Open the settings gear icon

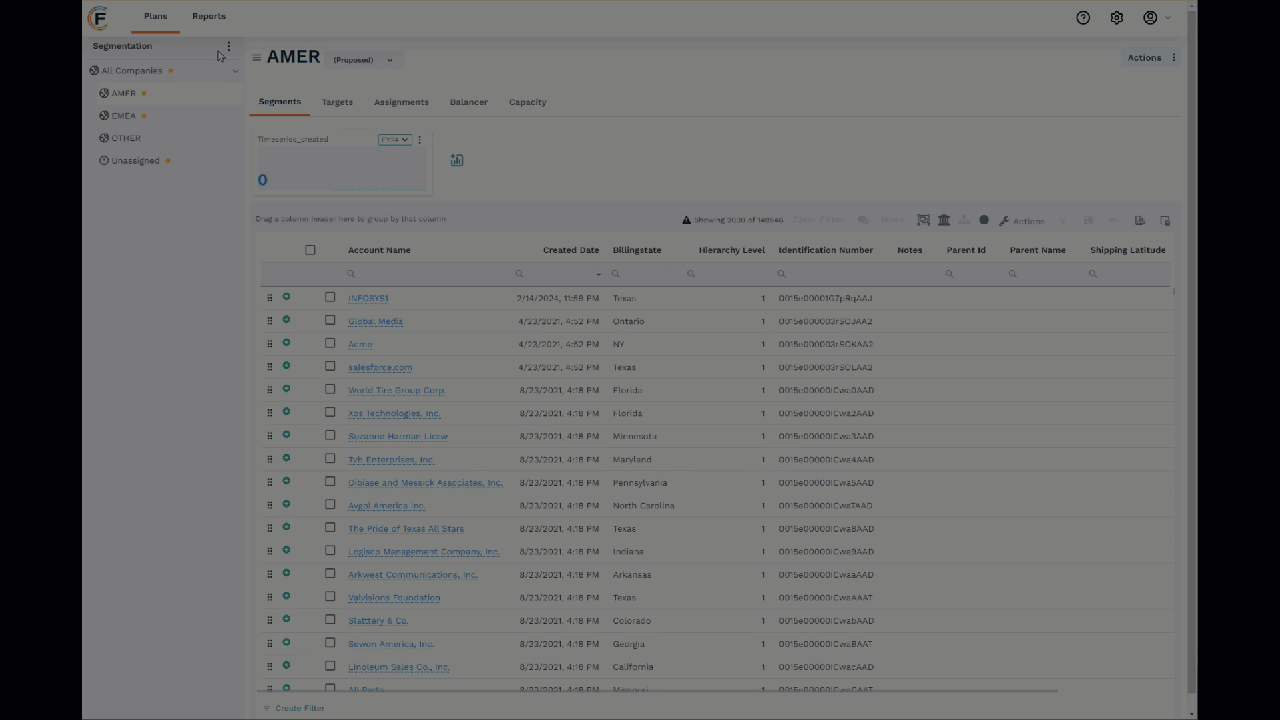click(x=1117, y=18)
